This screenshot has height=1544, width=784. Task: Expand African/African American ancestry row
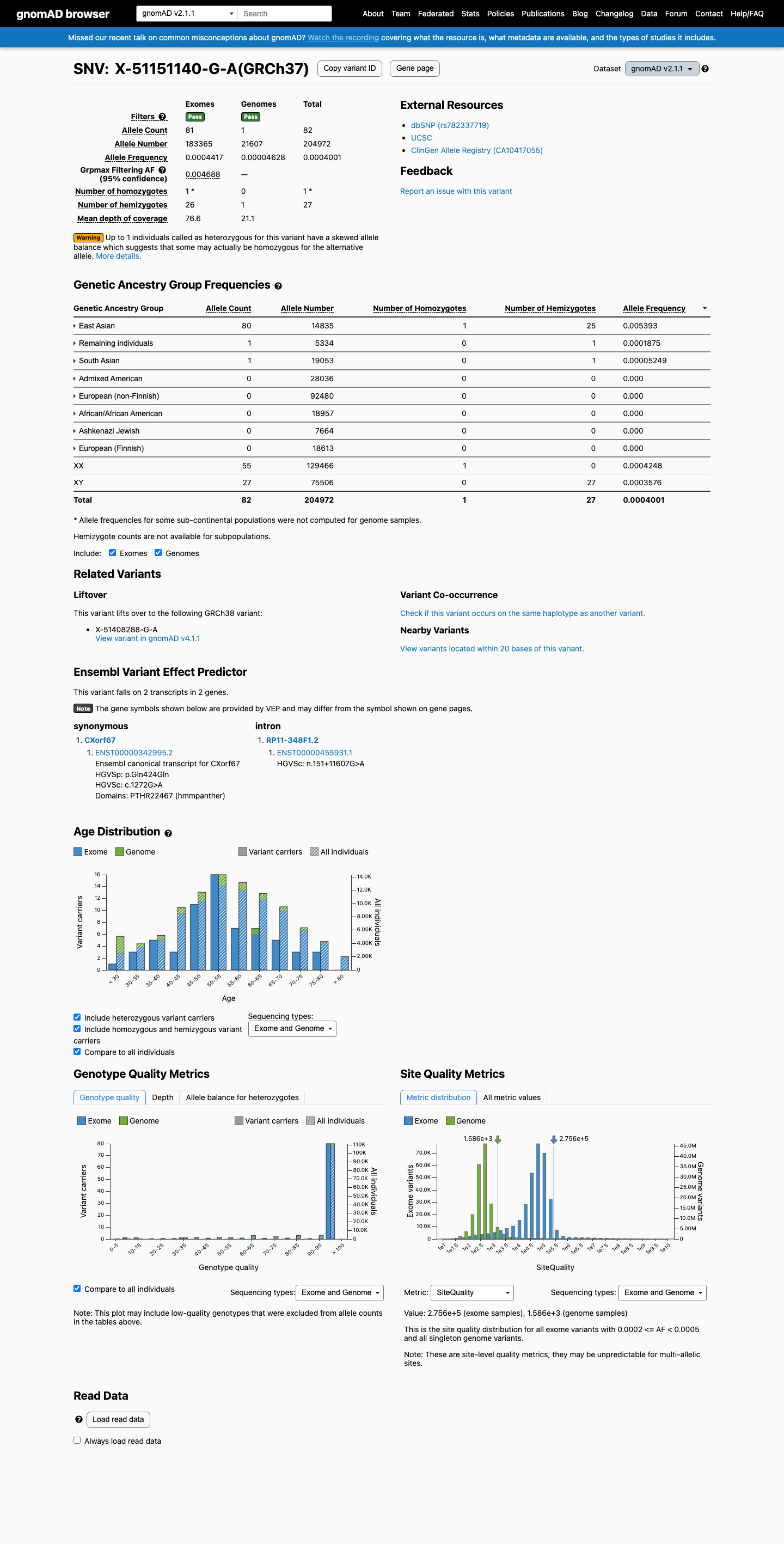click(118, 413)
